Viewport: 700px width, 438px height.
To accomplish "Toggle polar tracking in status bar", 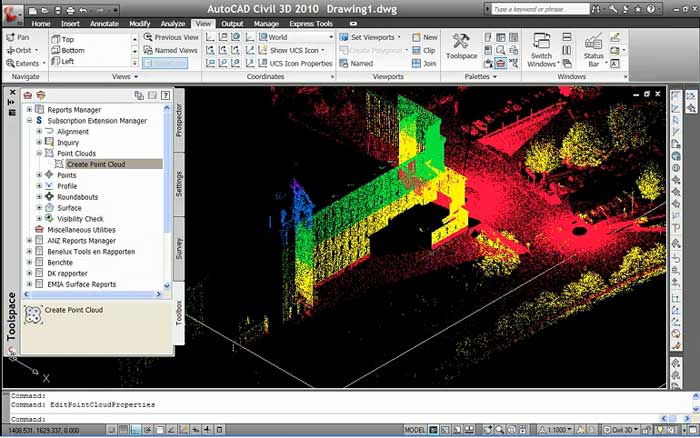I will pos(148,430).
